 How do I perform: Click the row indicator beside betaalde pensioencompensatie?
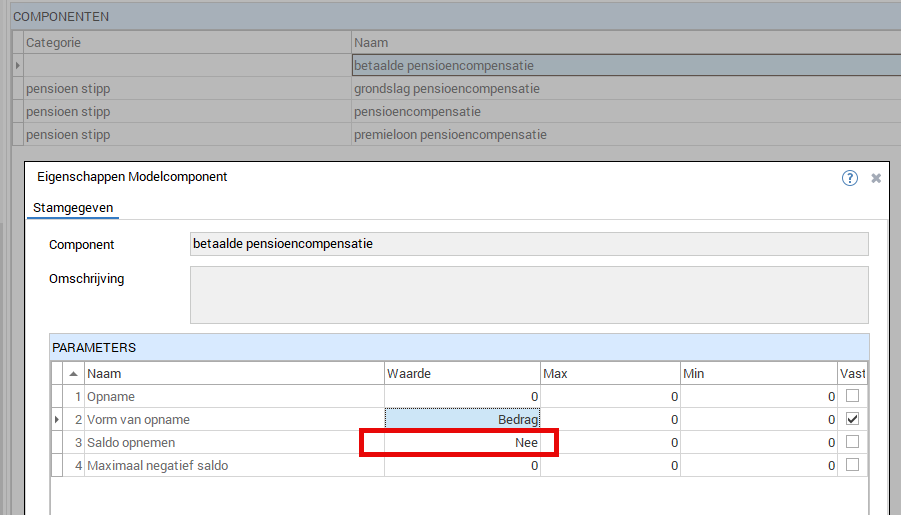click(17, 66)
